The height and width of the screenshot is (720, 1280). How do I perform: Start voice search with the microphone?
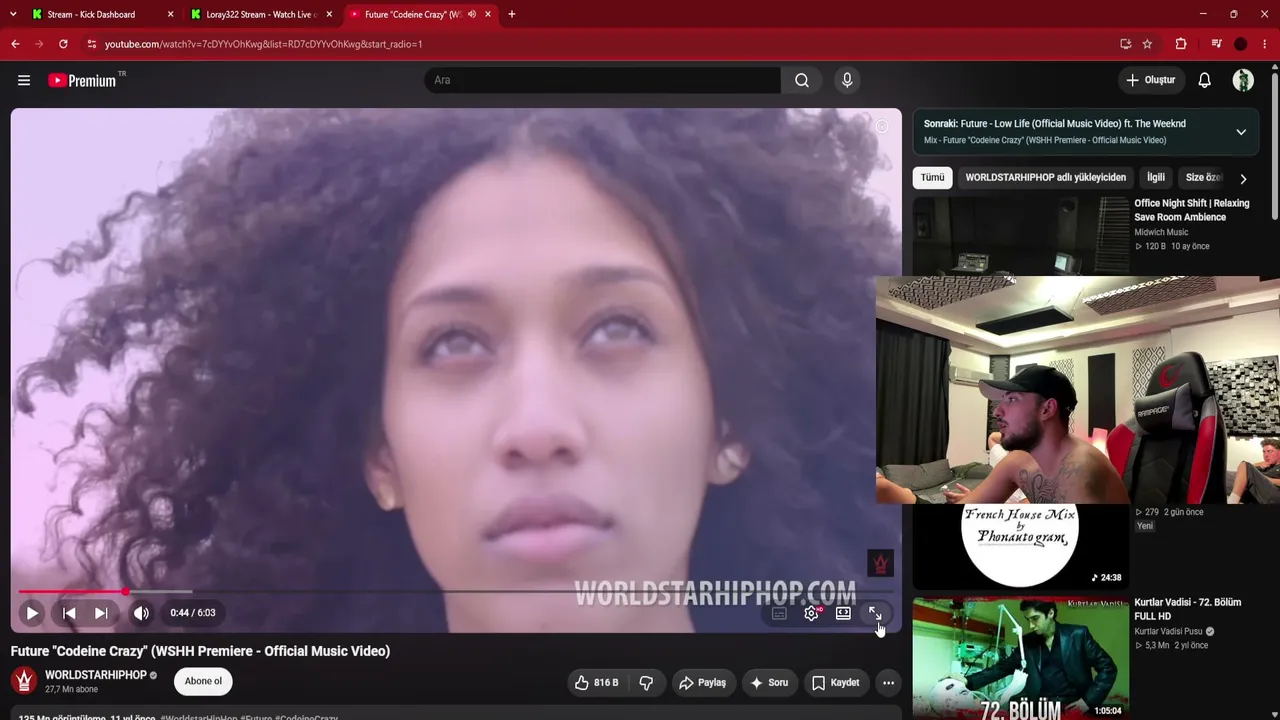tap(847, 80)
